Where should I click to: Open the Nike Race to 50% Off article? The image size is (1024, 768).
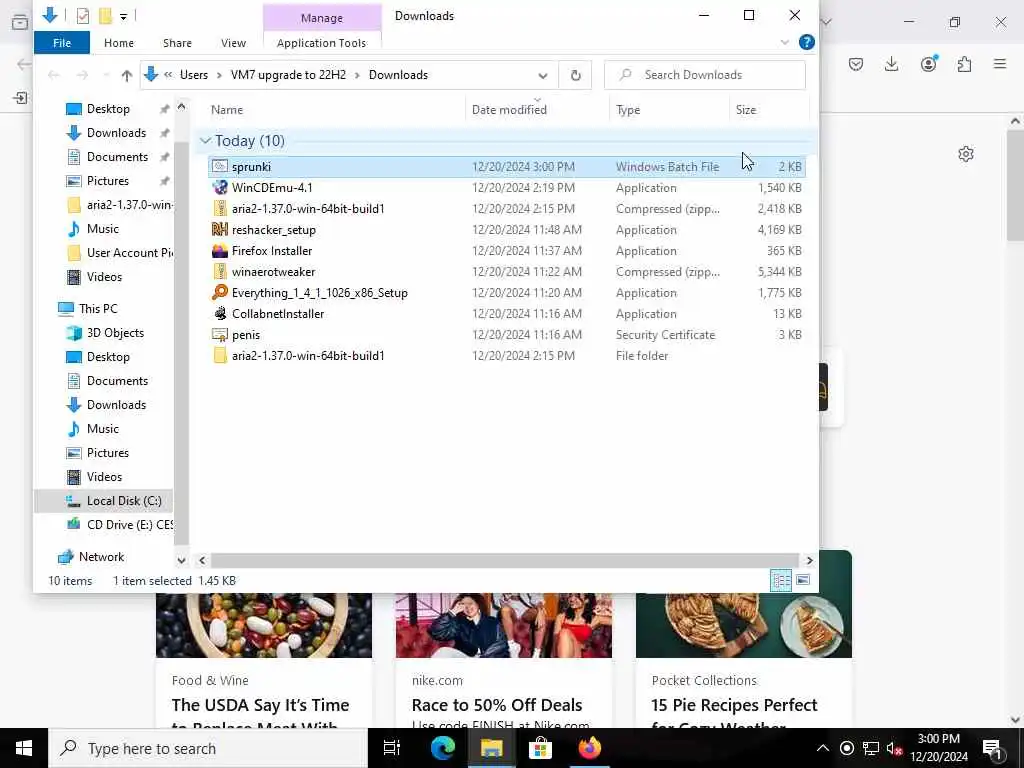click(496, 705)
